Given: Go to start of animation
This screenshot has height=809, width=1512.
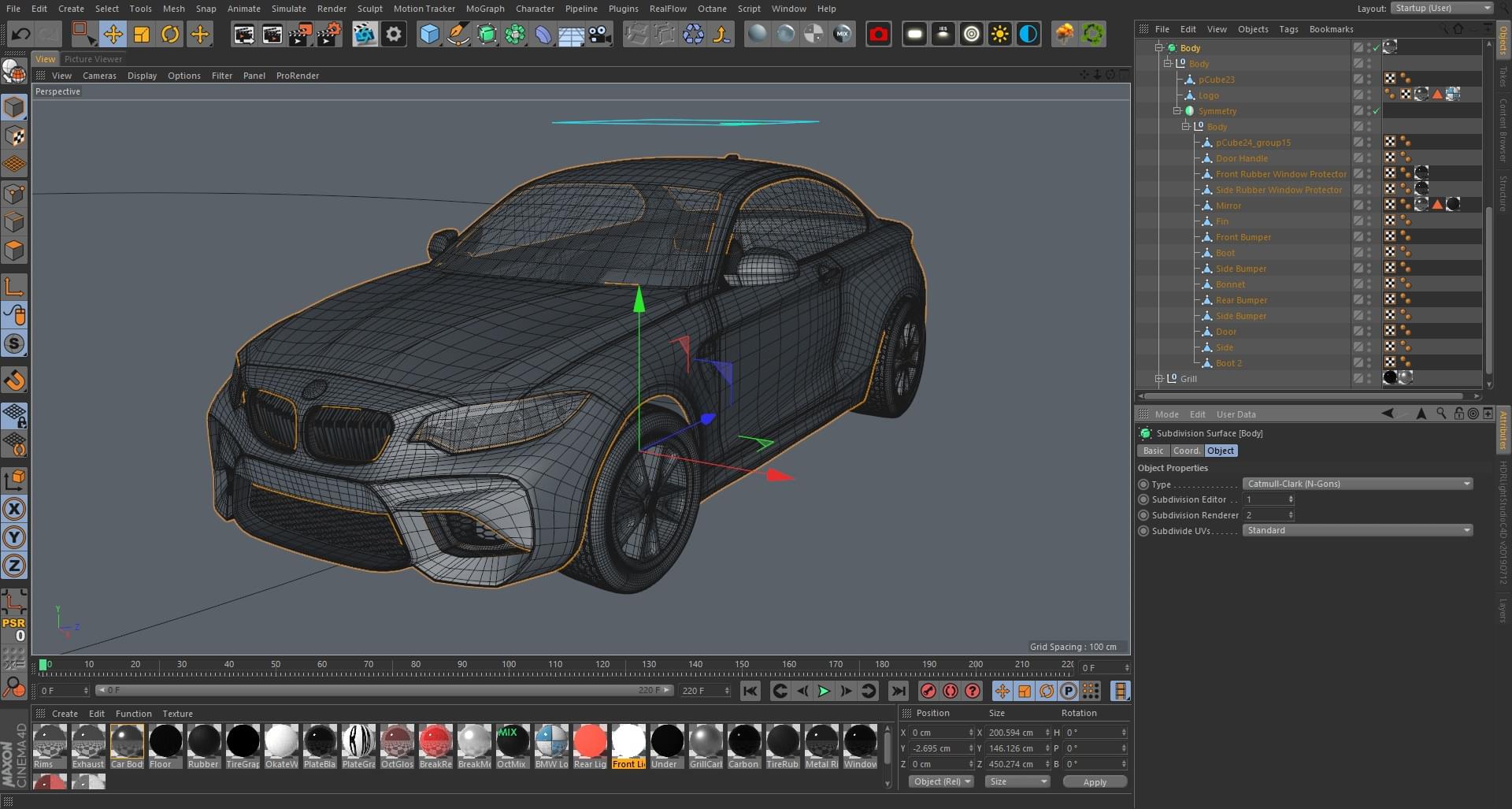Looking at the screenshot, I should coord(750,691).
